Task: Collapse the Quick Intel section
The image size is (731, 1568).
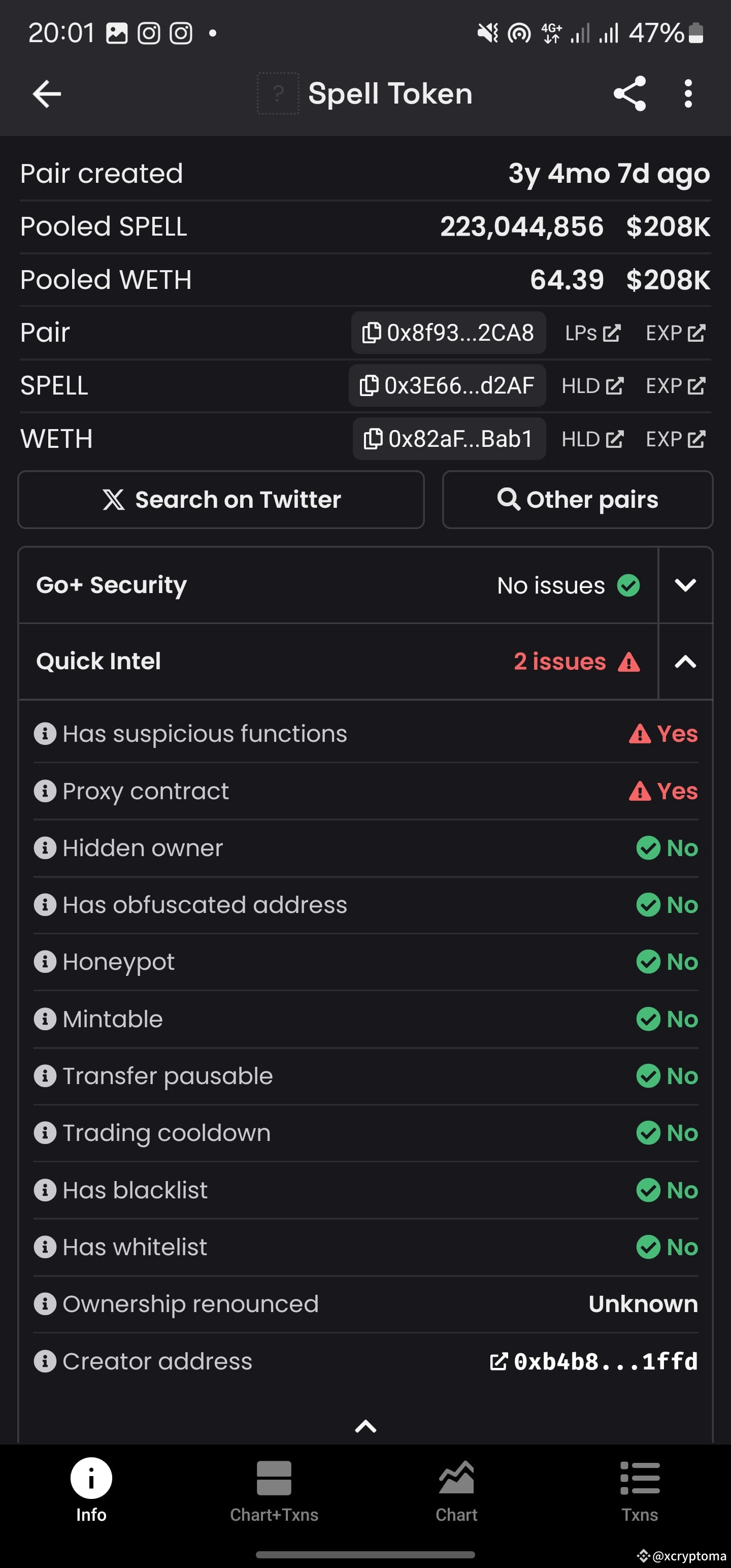Action: coord(685,662)
